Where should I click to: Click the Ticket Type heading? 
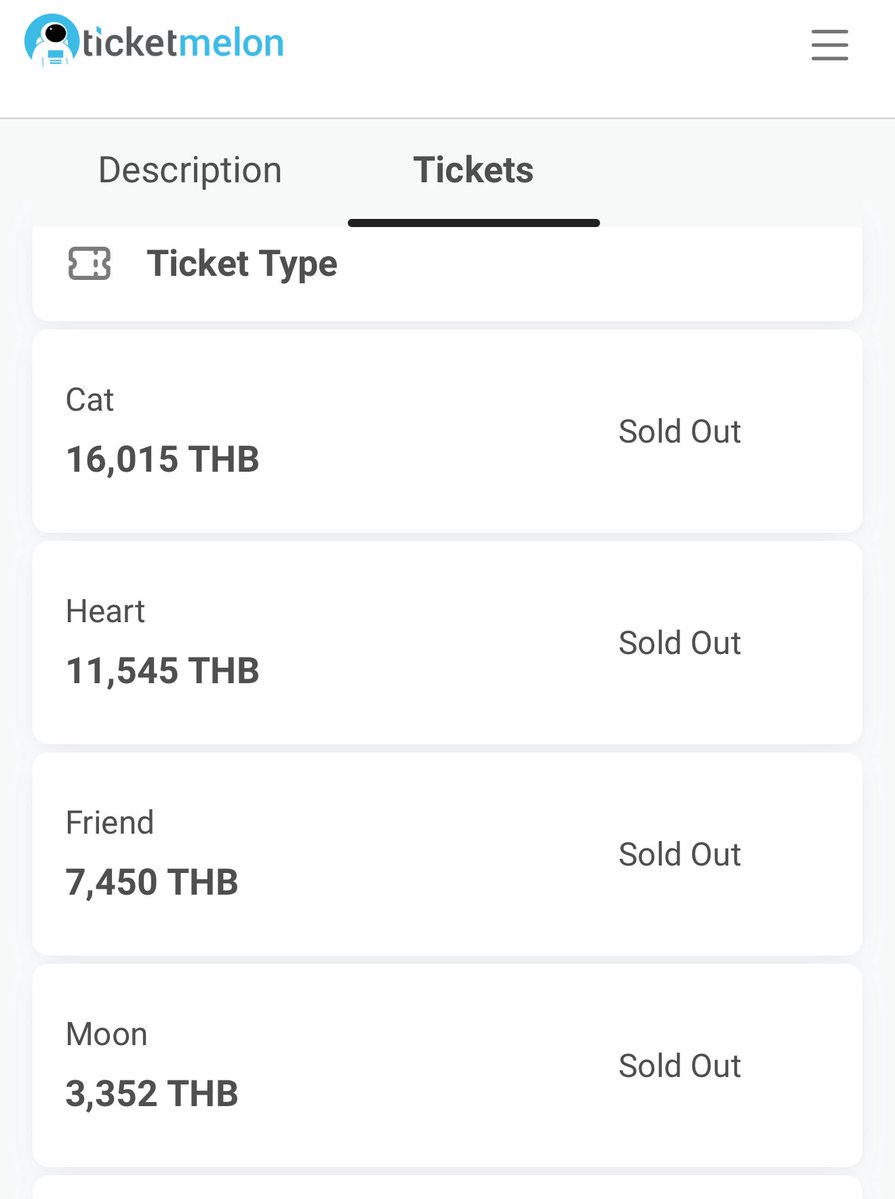click(242, 264)
